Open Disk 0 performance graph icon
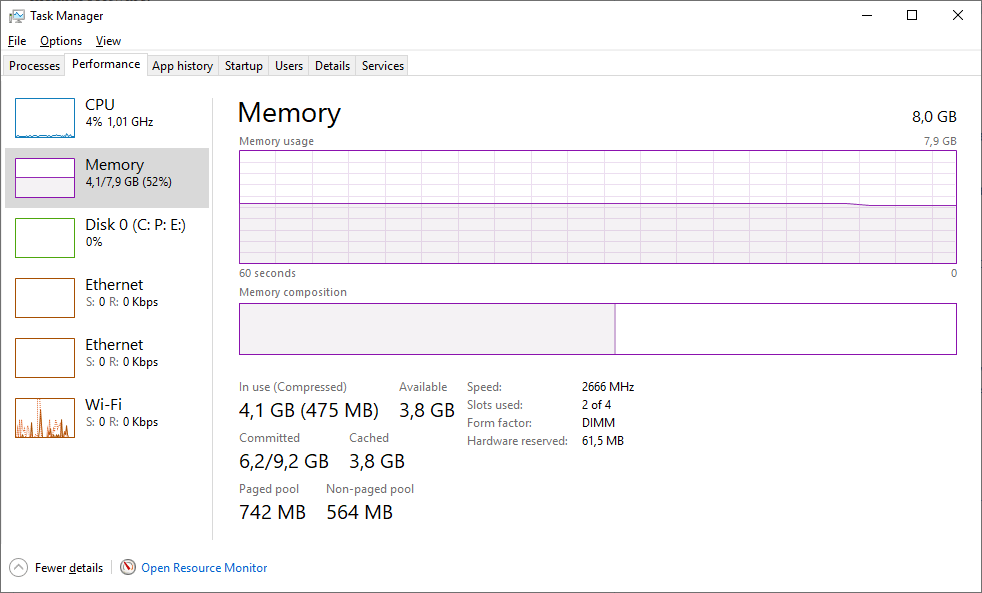 click(x=45, y=238)
